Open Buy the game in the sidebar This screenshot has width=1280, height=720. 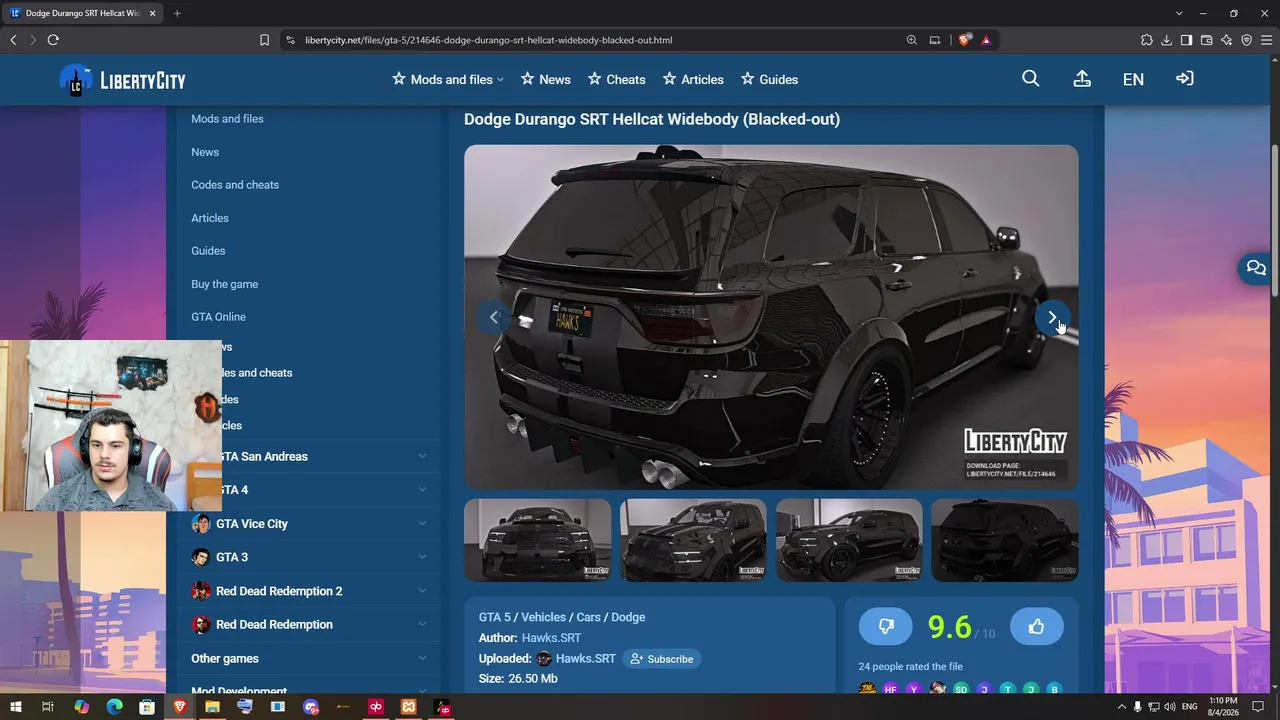coord(225,284)
